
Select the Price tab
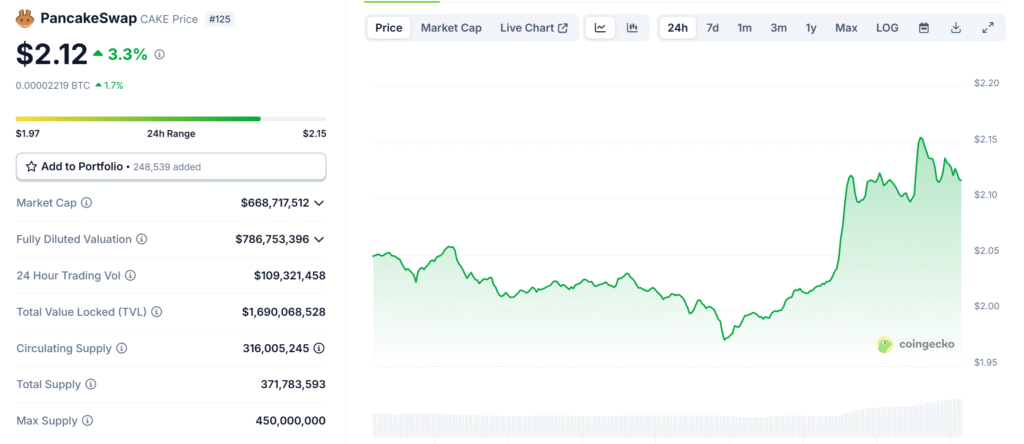pos(388,28)
